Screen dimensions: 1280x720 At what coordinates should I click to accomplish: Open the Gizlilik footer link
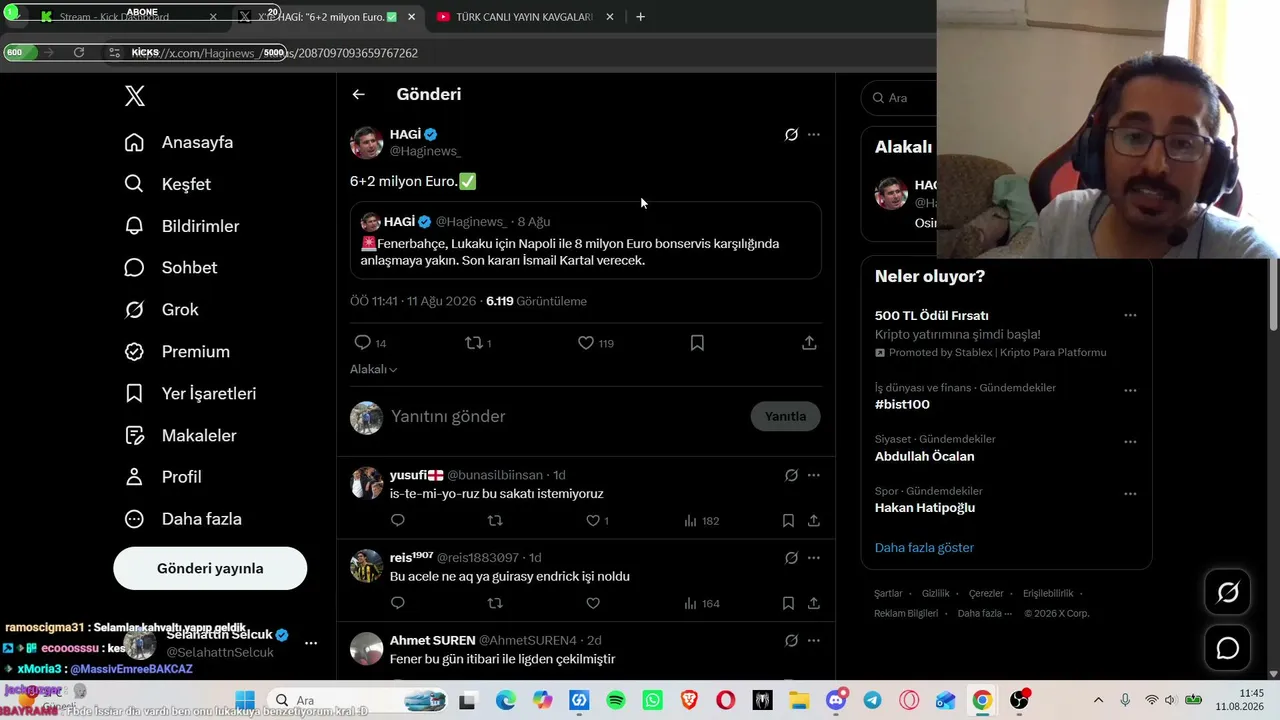[x=936, y=593]
